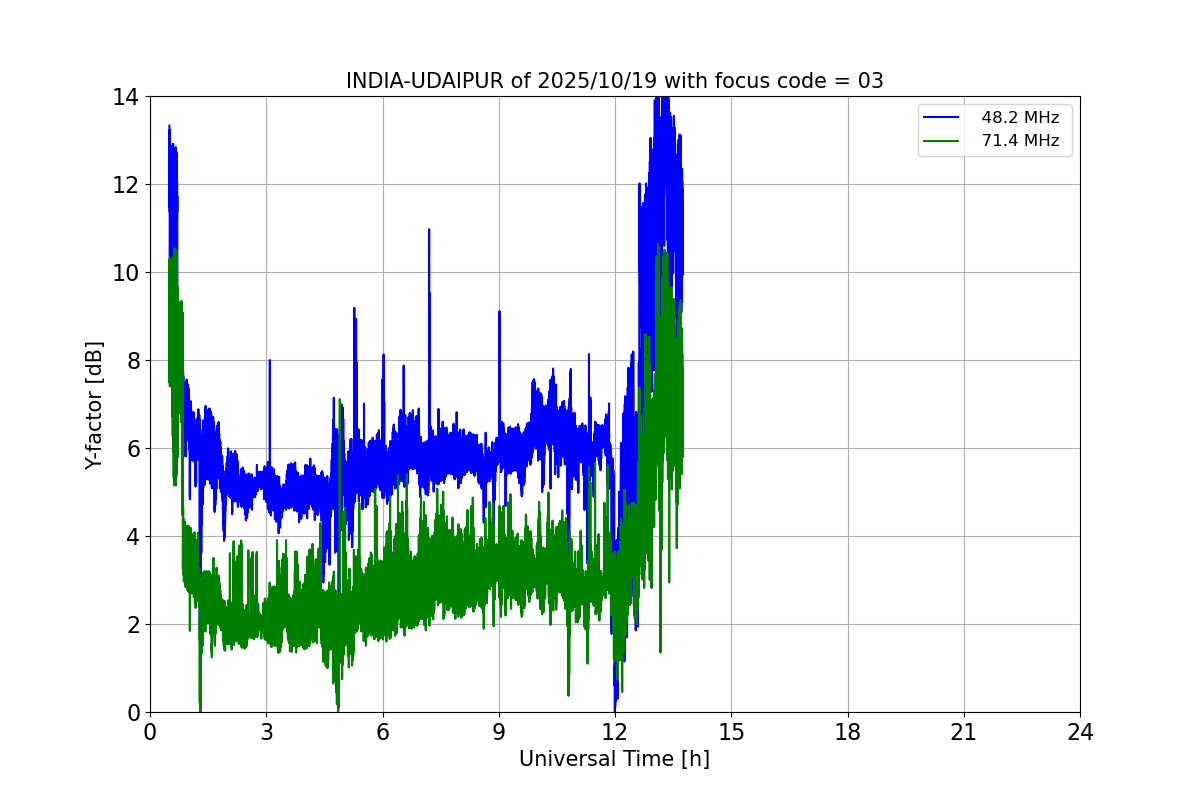Click x-axis tick label 12
The image size is (1200, 800).
point(615,732)
